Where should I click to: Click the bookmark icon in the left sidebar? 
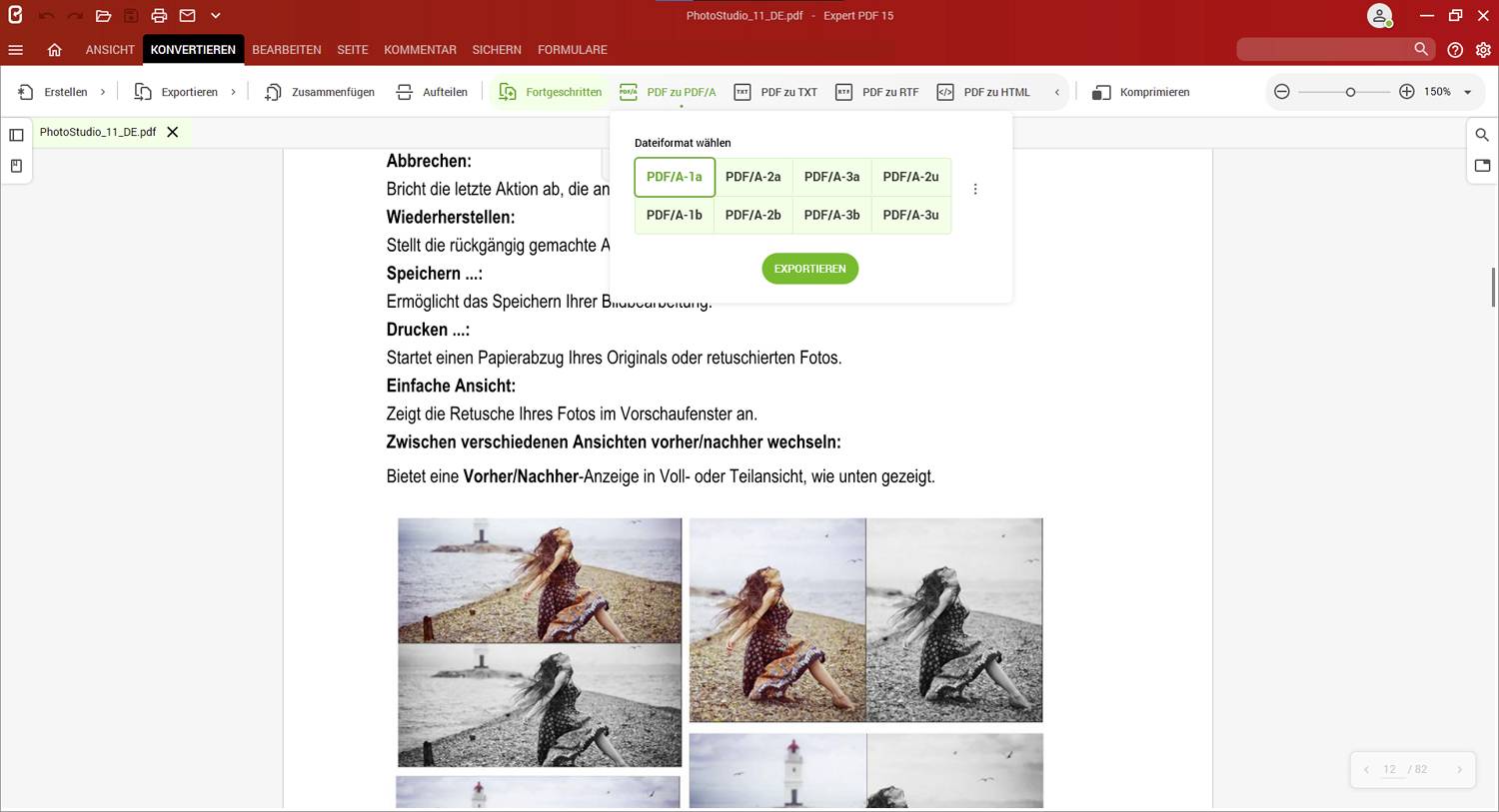click(15, 166)
